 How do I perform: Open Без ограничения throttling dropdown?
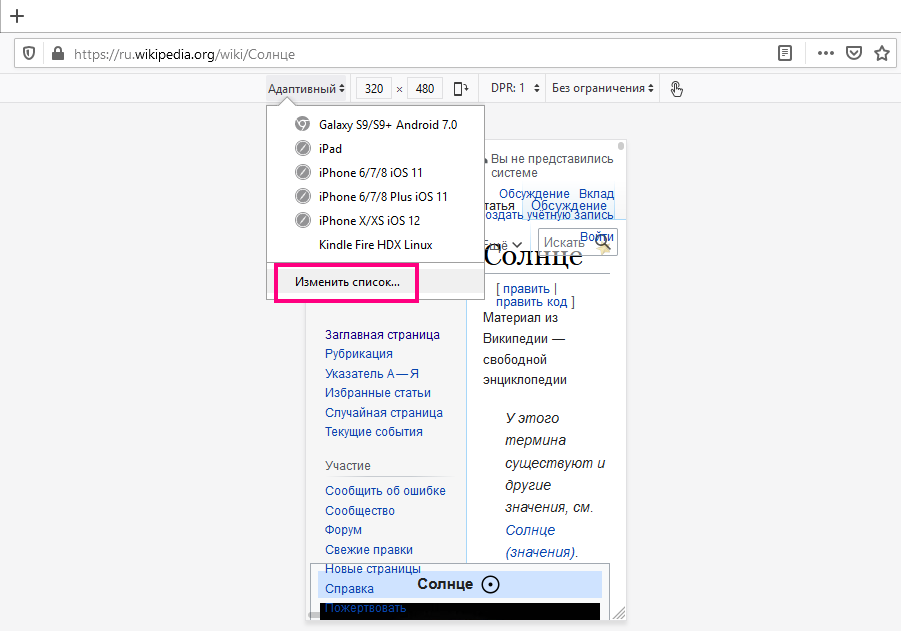coord(603,88)
